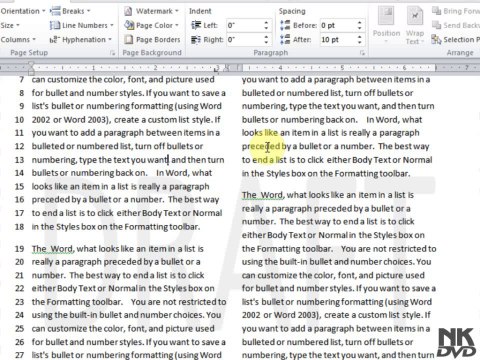Open the Page Setup dialog launcher

pyautogui.click(x=113, y=53)
